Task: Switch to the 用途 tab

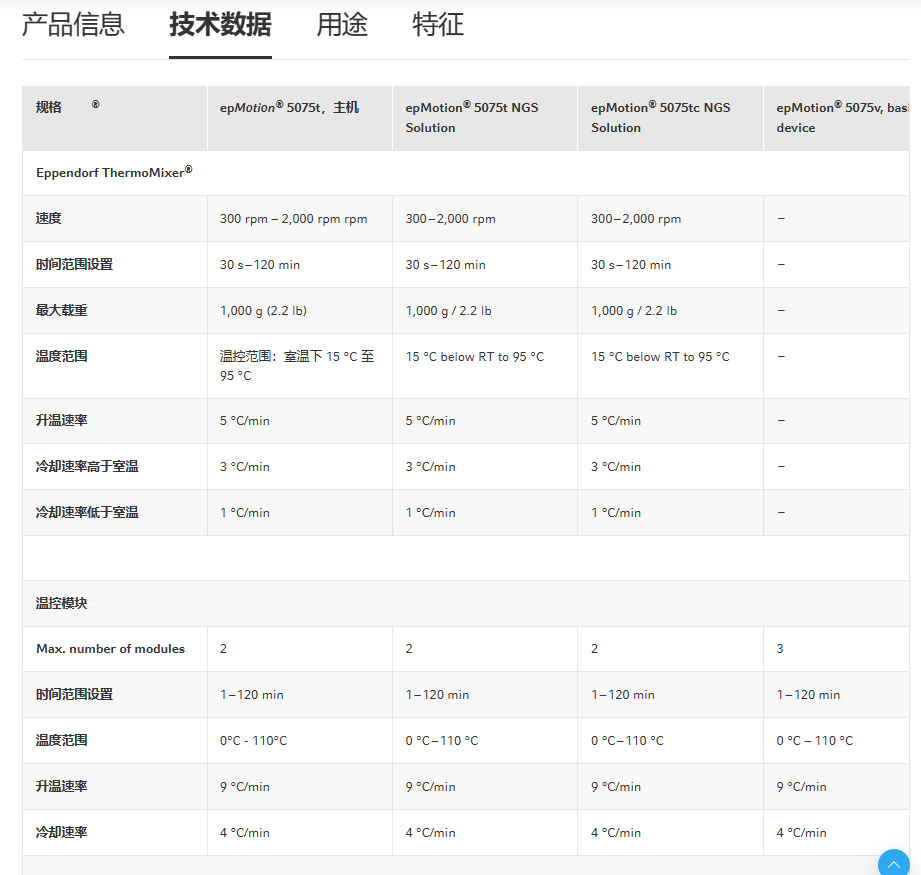Action: tap(342, 24)
